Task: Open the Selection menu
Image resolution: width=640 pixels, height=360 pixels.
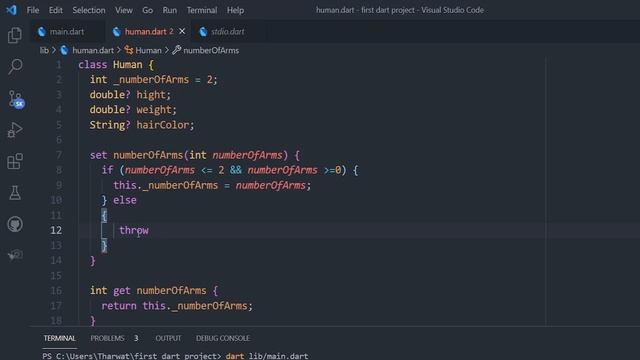Action: (x=89, y=10)
